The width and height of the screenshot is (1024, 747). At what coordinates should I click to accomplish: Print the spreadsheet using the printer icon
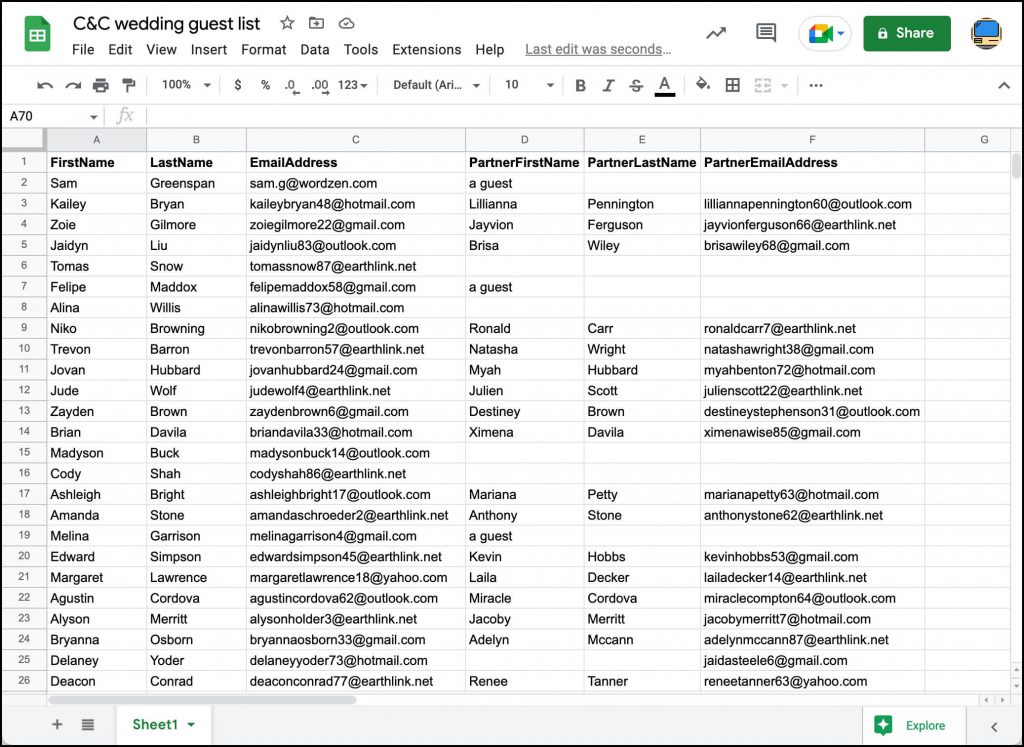[100, 86]
